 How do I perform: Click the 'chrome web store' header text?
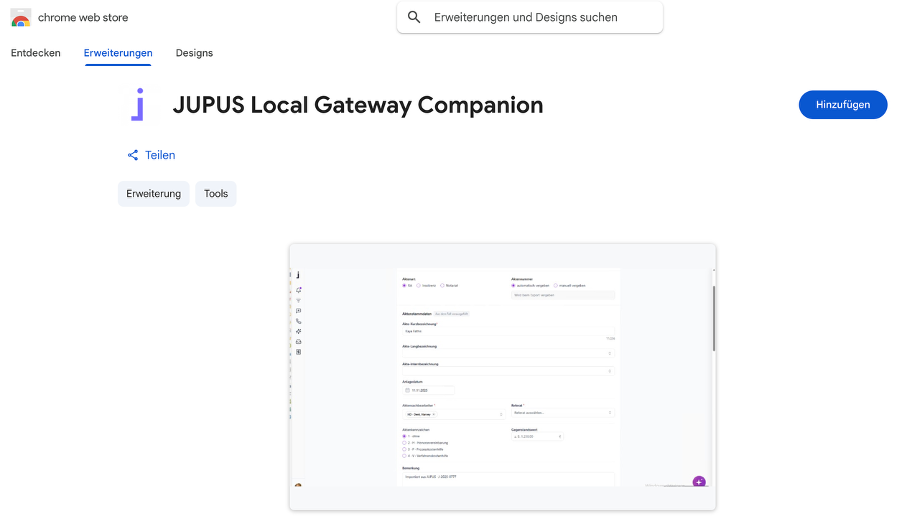[x=83, y=18]
